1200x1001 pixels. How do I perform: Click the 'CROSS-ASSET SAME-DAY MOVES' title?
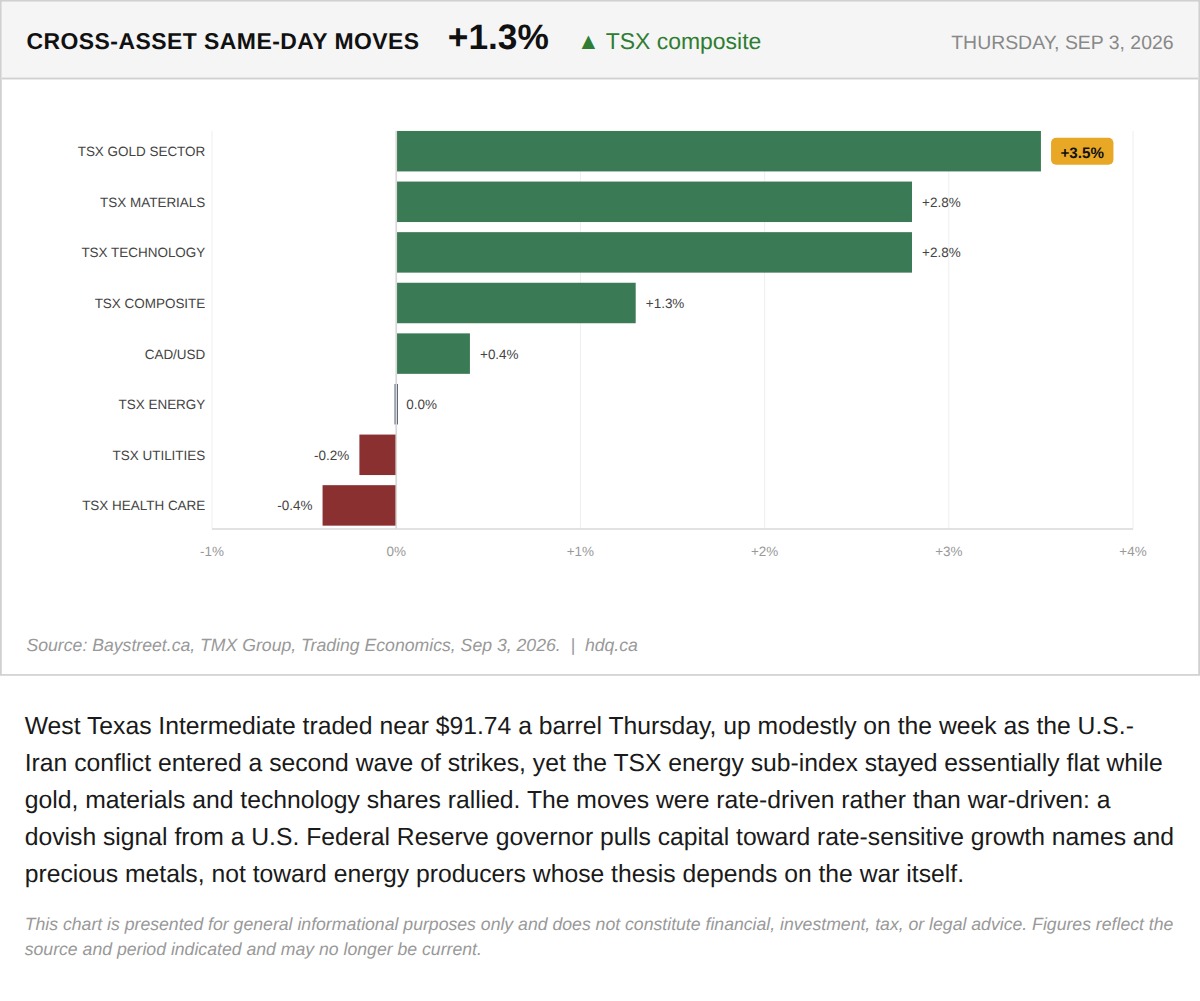click(223, 41)
